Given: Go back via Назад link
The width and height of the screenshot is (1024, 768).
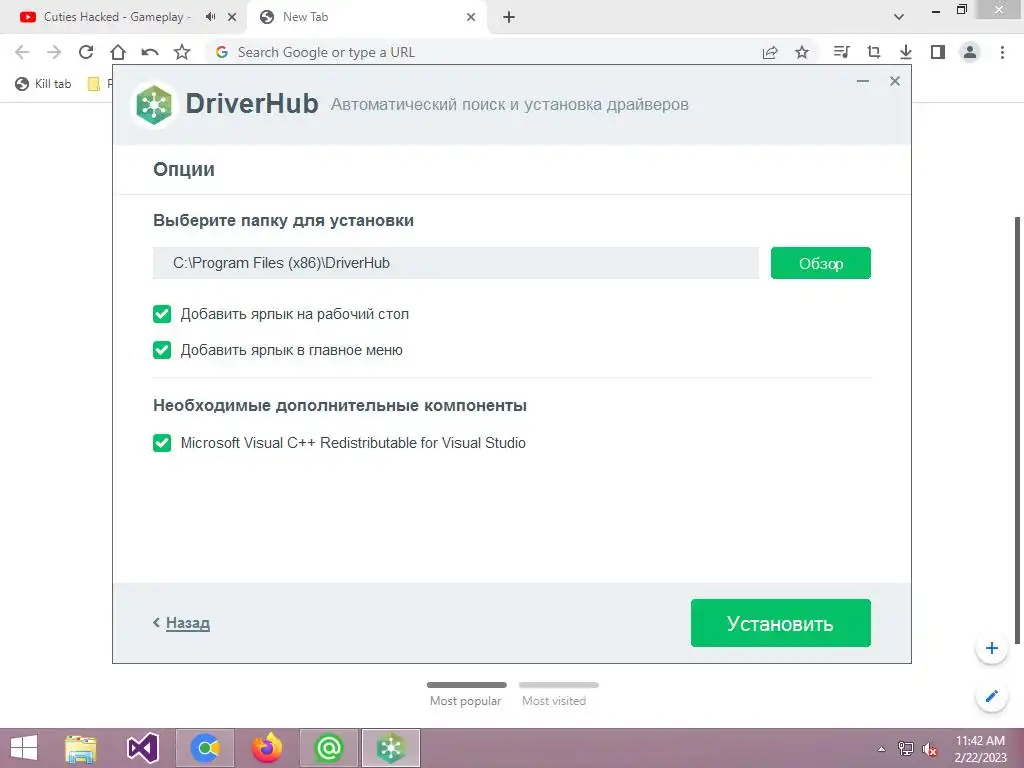Looking at the screenshot, I should 187,623.
